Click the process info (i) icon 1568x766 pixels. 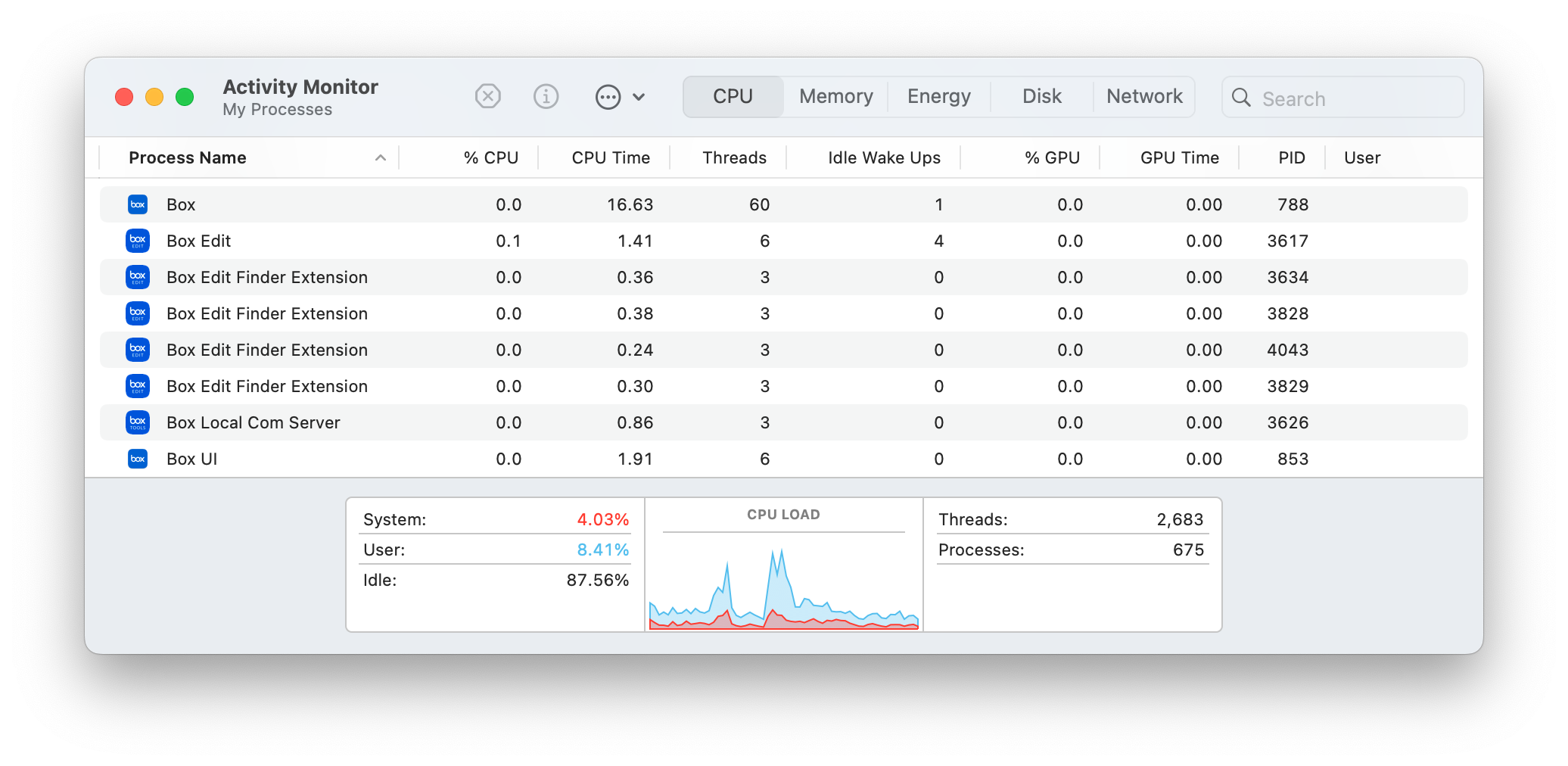546,97
